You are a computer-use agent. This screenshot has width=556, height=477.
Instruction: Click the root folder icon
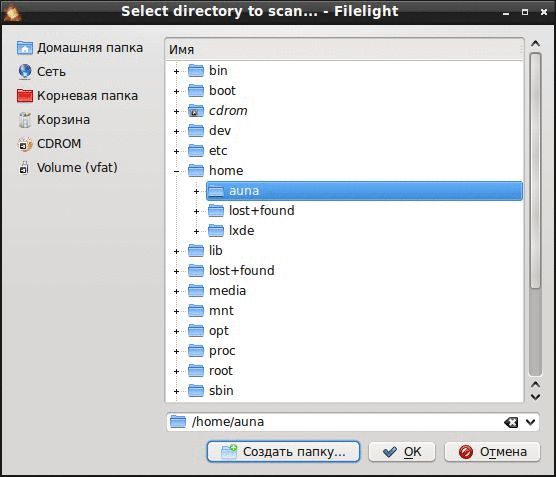(196, 371)
